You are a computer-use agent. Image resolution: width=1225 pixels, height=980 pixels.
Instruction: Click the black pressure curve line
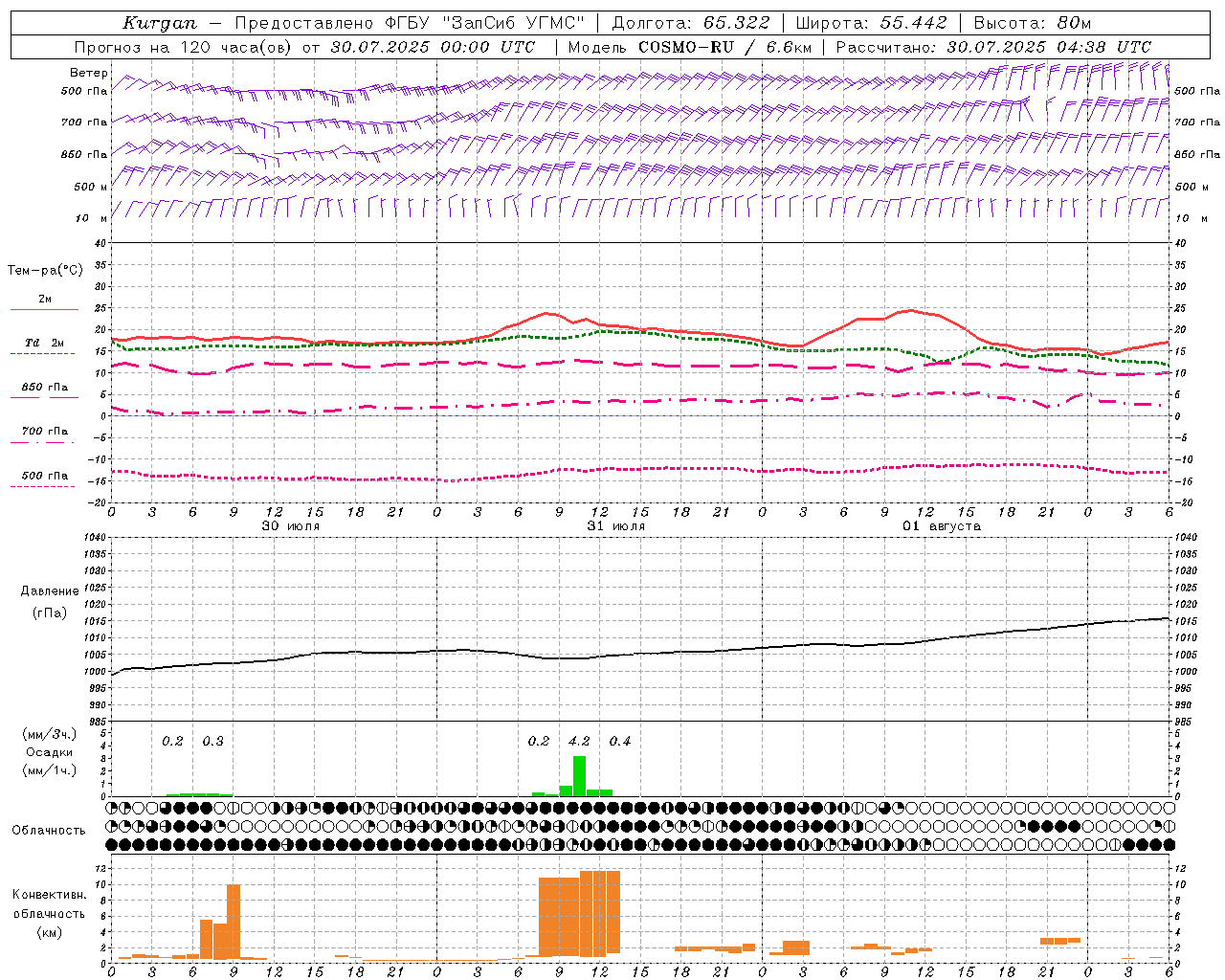tap(640, 655)
